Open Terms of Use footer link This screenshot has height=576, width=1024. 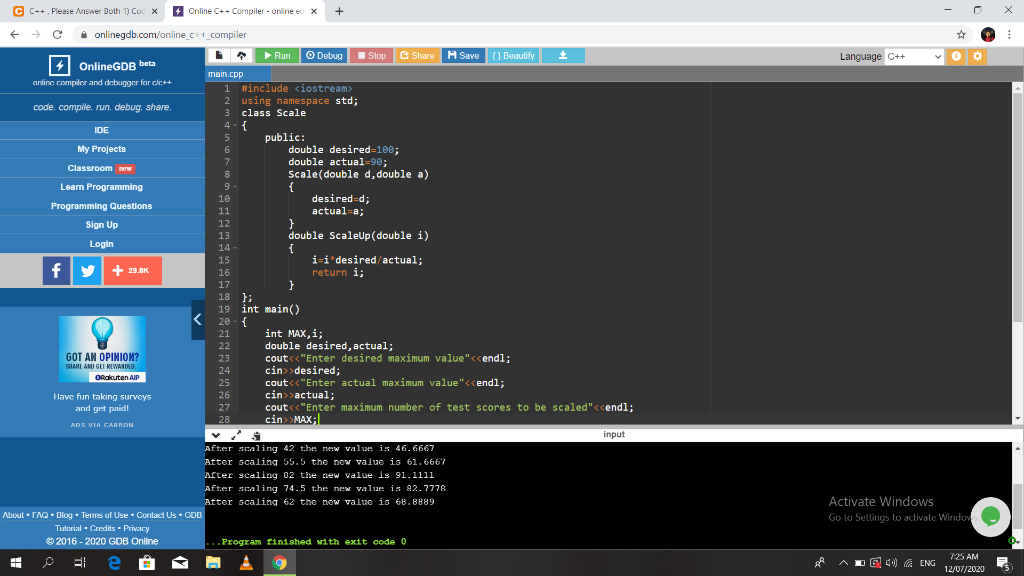click(x=104, y=515)
